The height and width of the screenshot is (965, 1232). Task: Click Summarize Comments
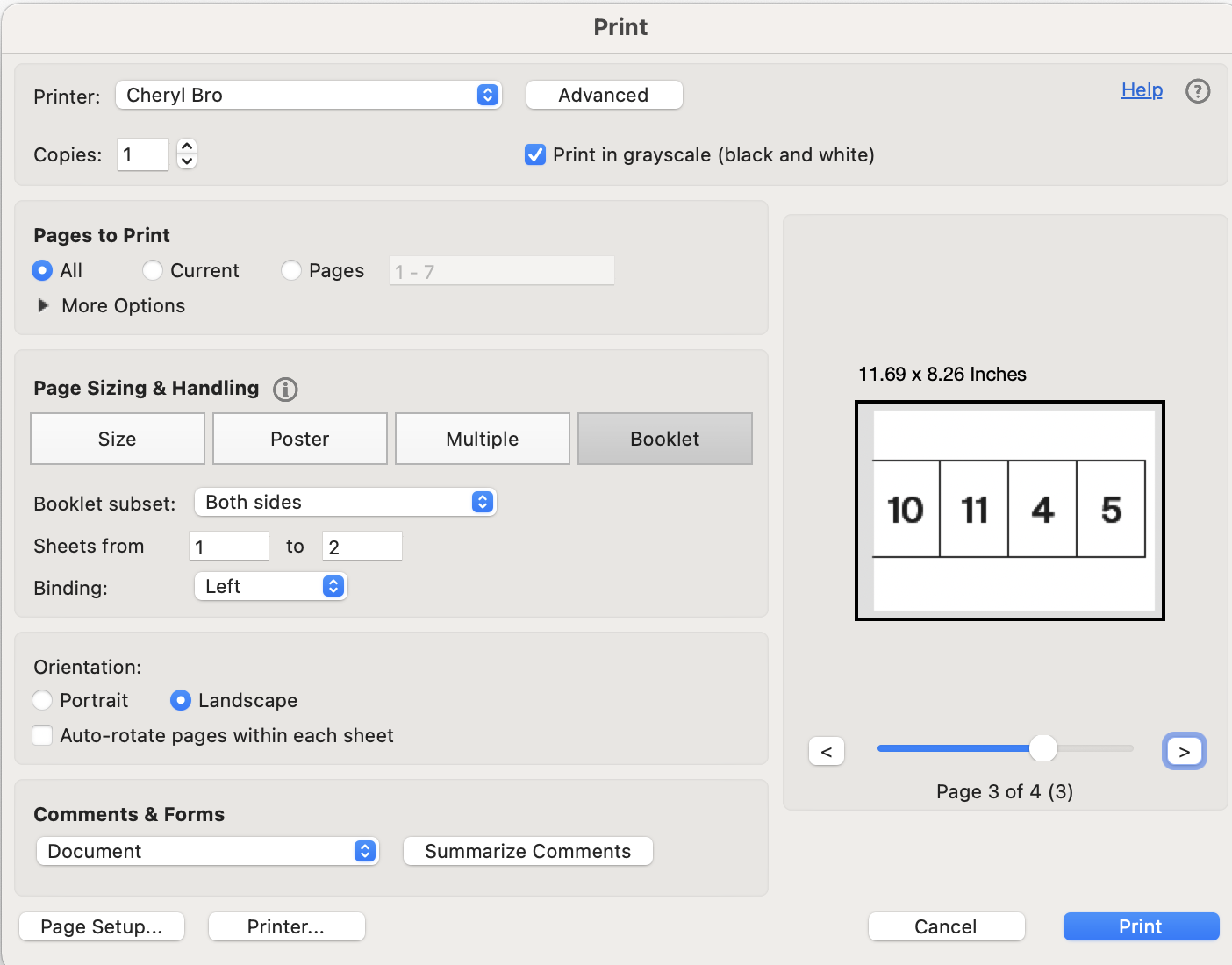tap(526, 851)
